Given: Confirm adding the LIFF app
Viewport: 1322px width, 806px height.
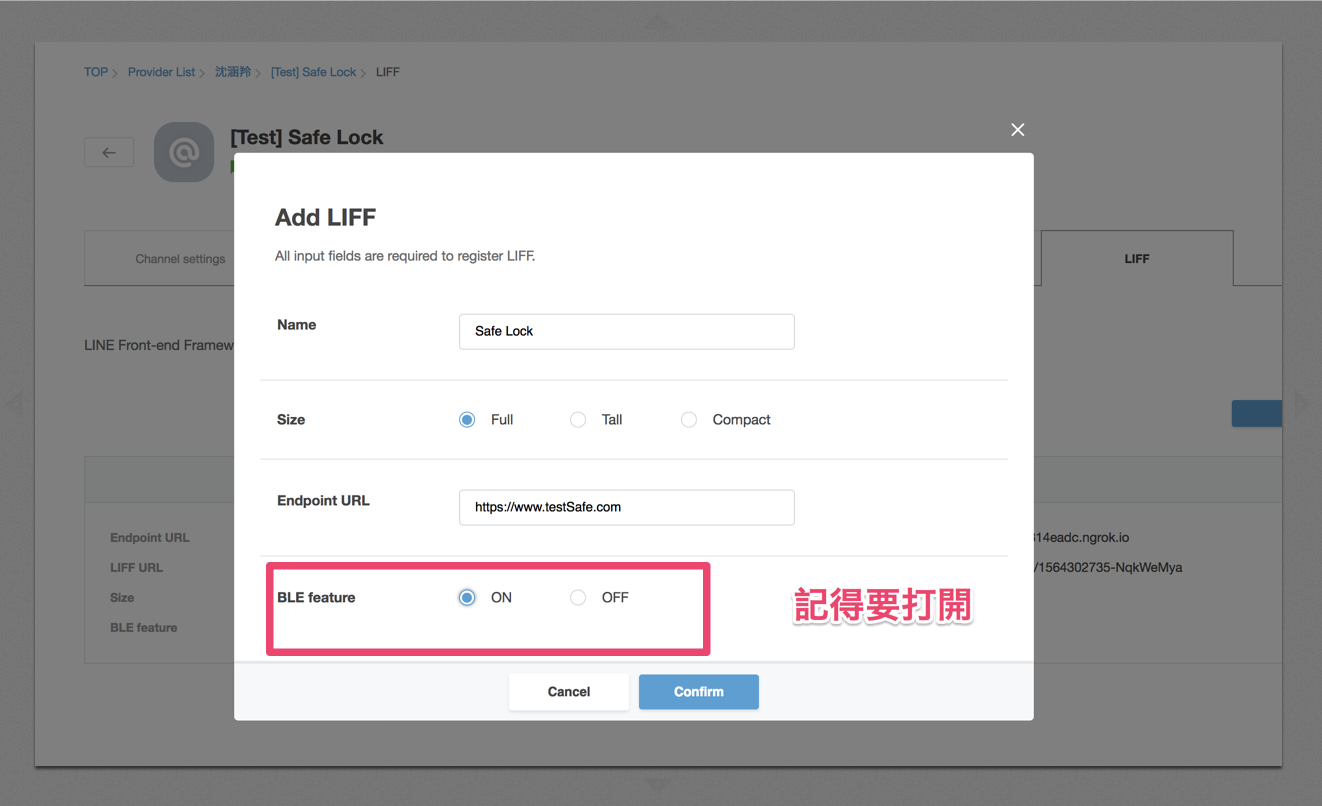Looking at the screenshot, I should tap(699, 692).
